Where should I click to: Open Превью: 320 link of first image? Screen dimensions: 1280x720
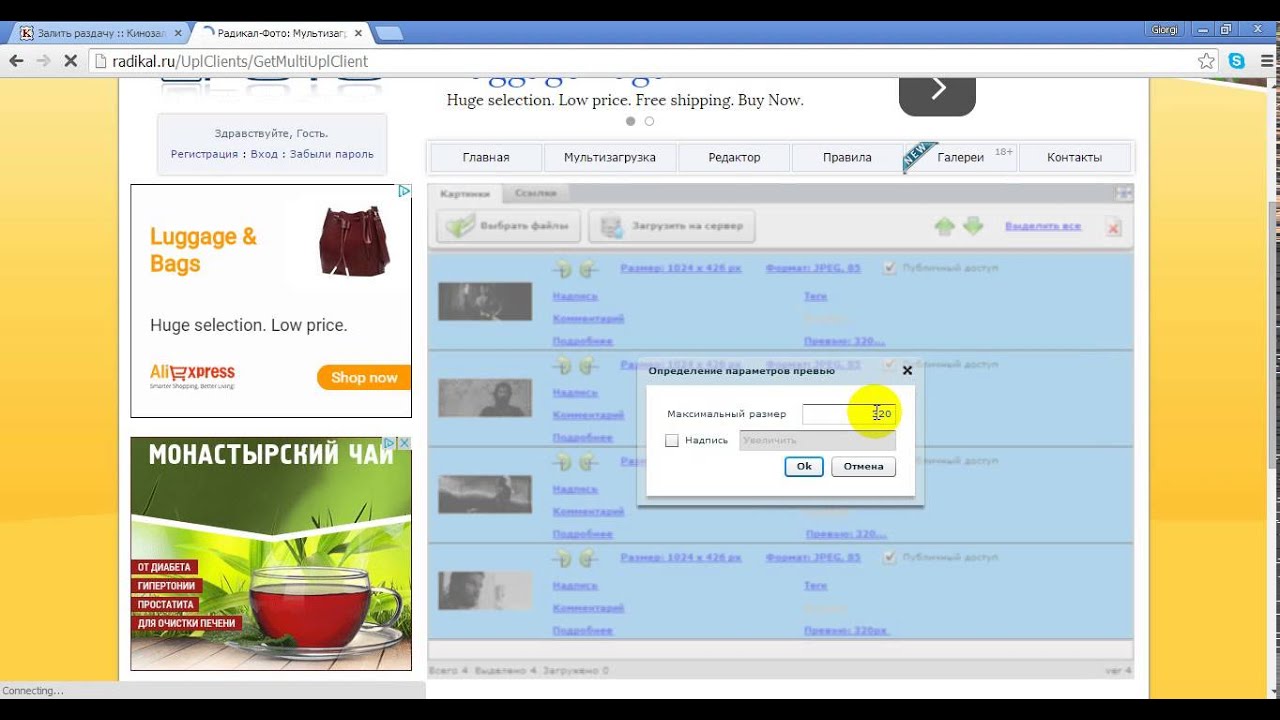pyautogui.click(x=844, y=341)
